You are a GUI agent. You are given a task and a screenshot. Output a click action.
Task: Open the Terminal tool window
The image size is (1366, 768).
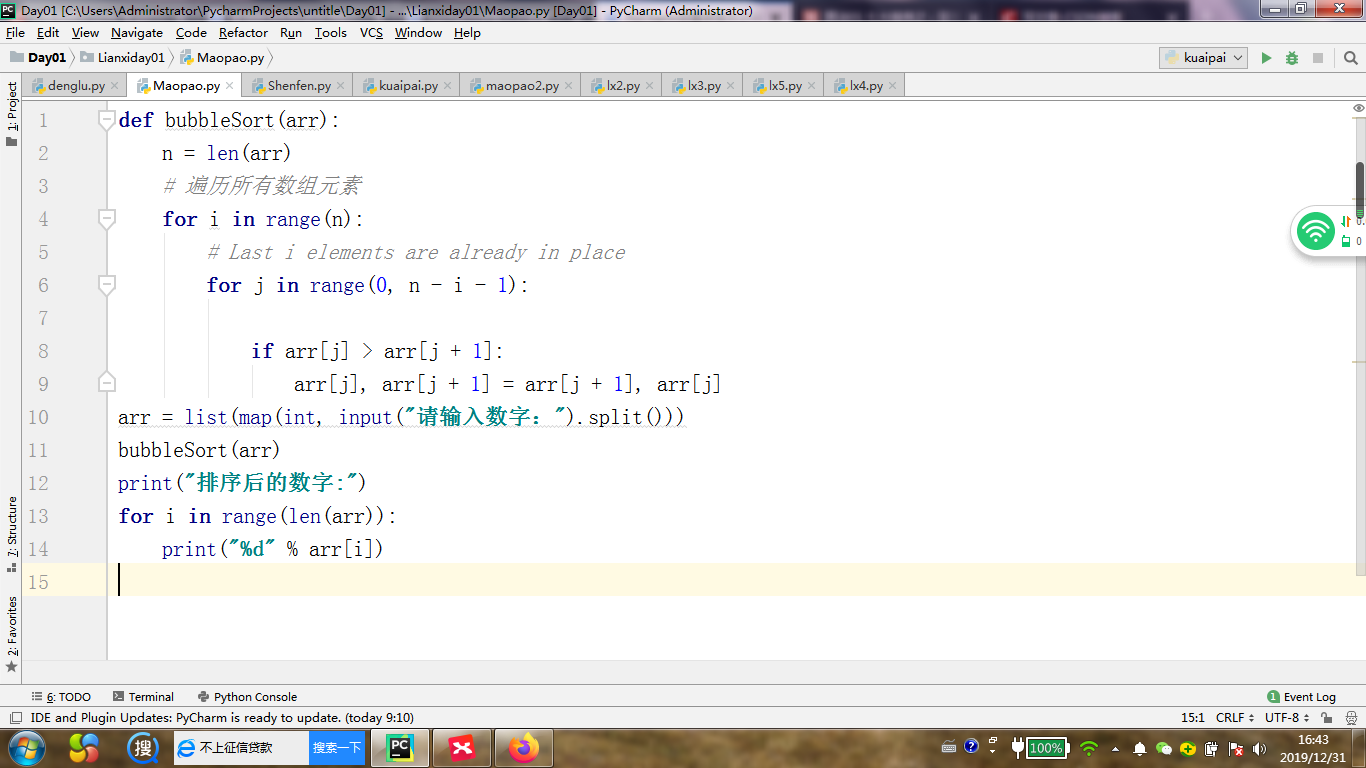[144, 697]
